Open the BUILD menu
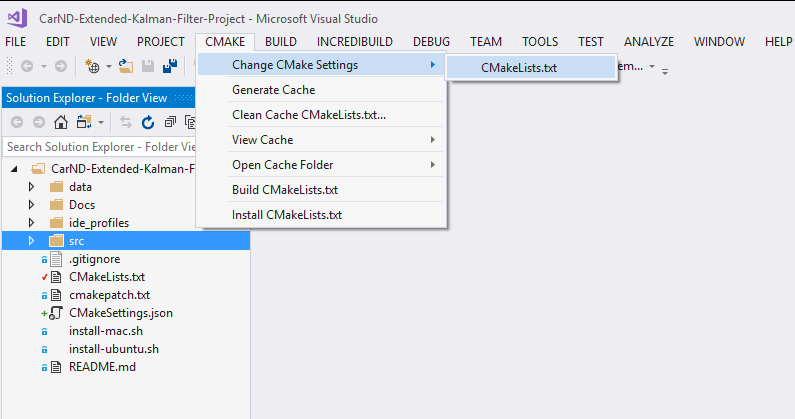795x419 pixels. pyautogui.click(x=281, y=42)
